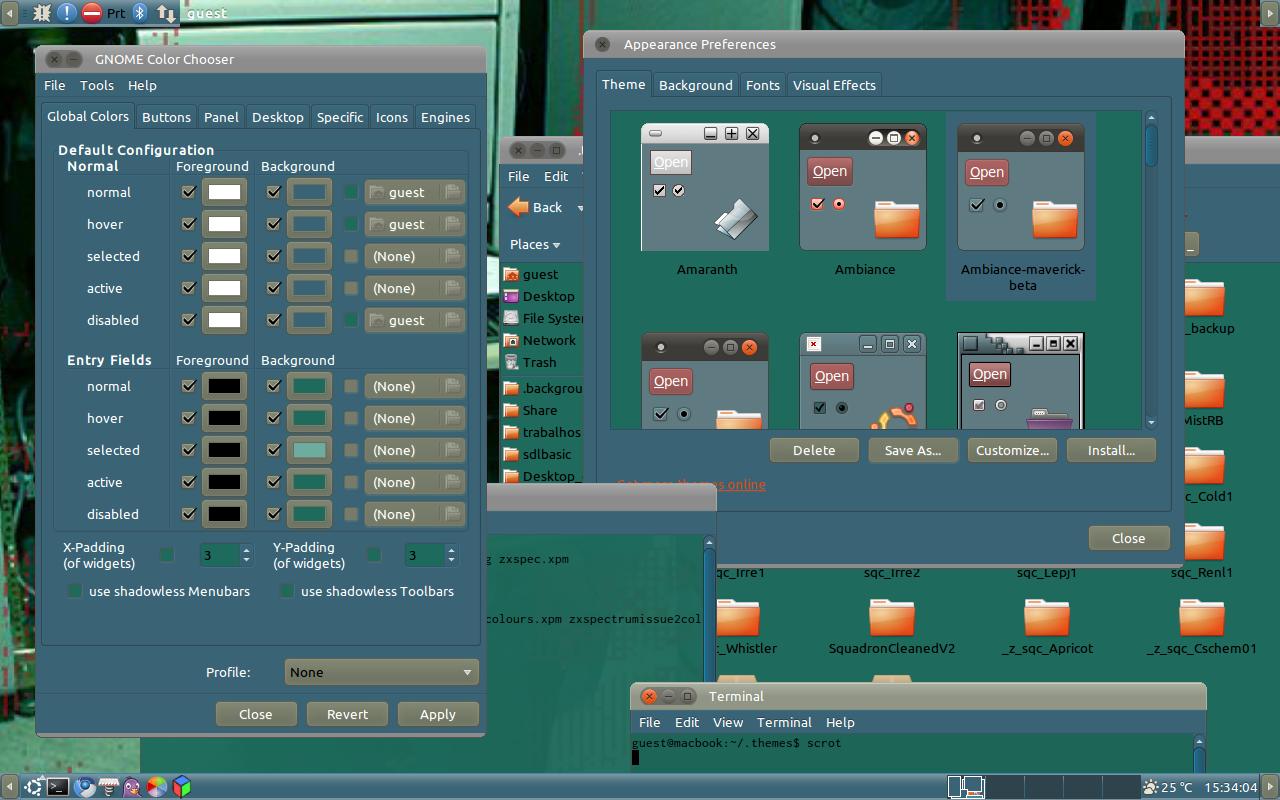The width and height of the screenshot is (1280, 800).
Task: Click the blue exclamation notification icon
Action: 66,13
